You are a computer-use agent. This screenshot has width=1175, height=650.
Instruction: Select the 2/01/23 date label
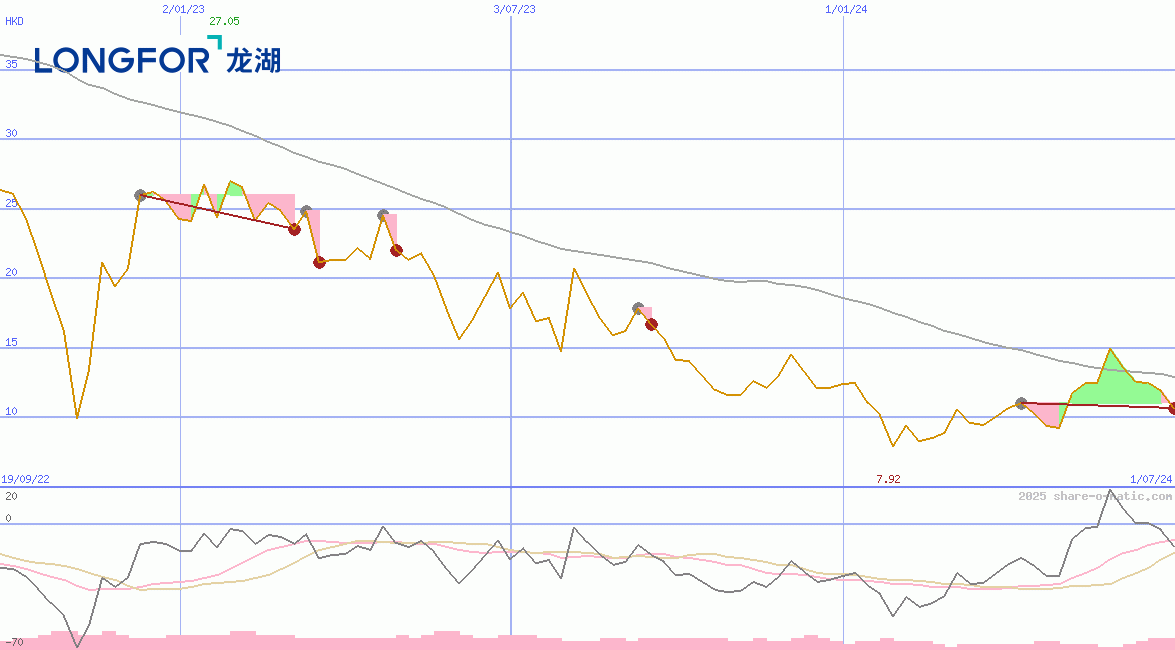coord(183,9)
